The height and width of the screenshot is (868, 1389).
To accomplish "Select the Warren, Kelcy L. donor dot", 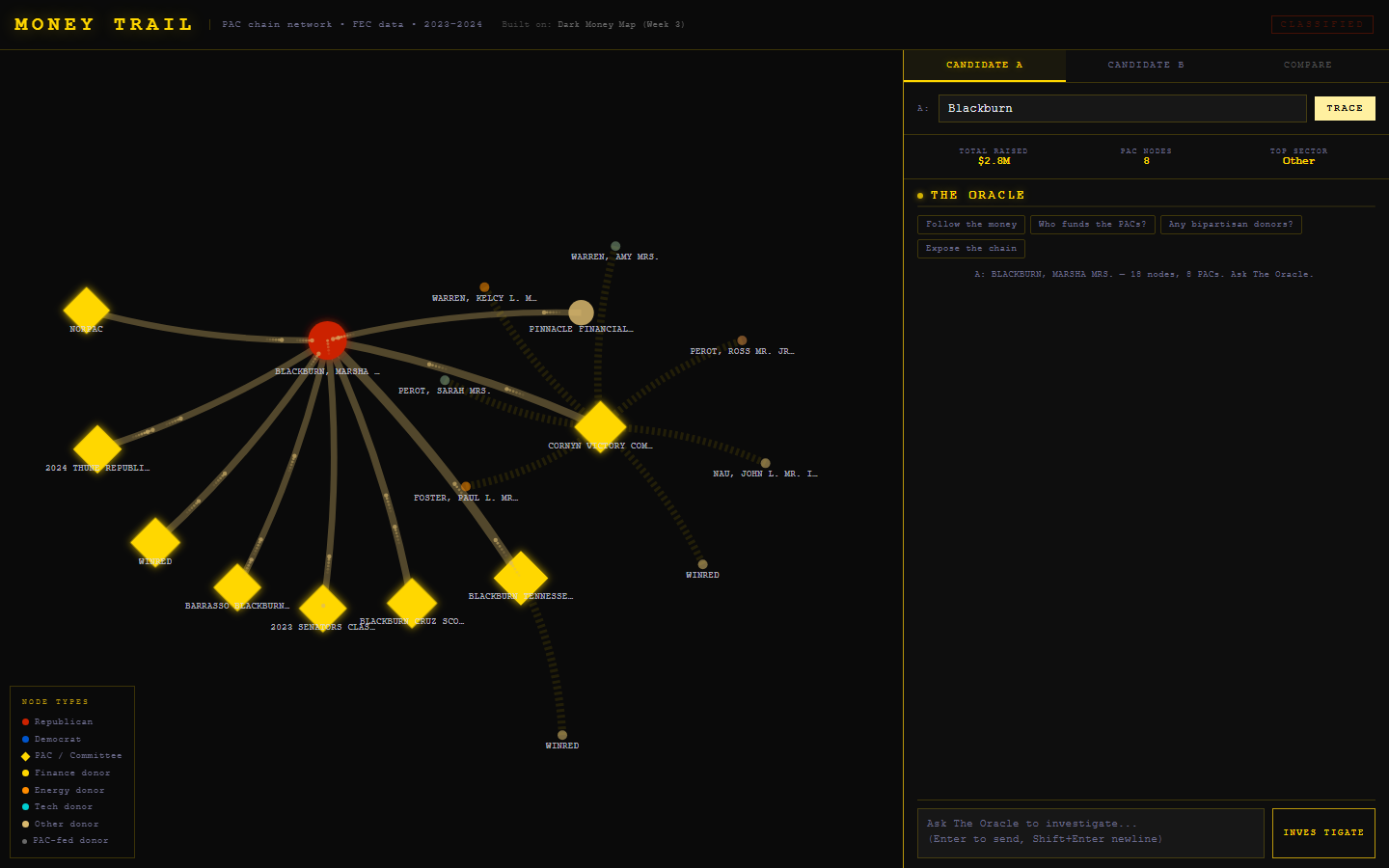I will click(484, 287).
